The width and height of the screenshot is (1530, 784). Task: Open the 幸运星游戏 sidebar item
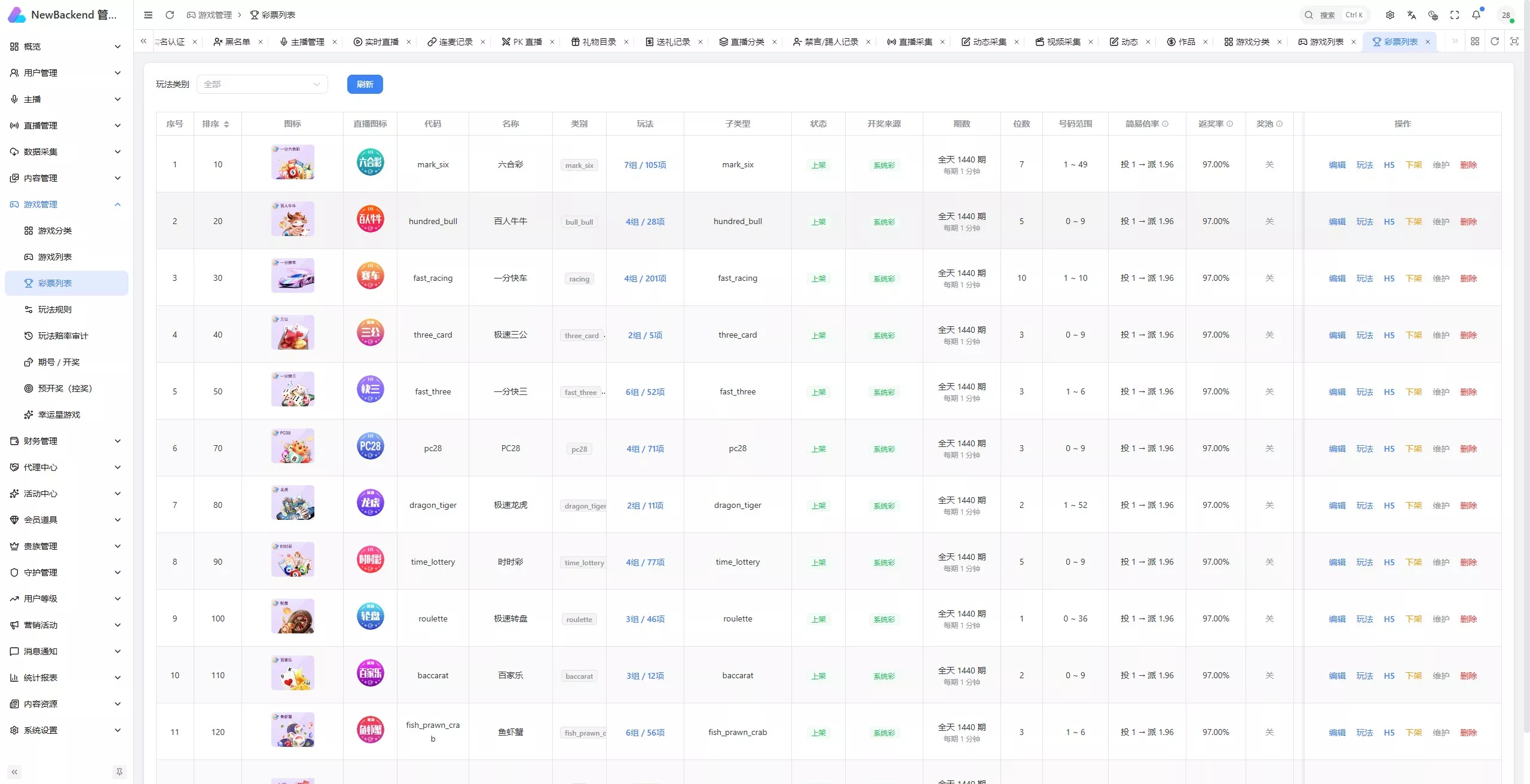click(x=66, y=415)
